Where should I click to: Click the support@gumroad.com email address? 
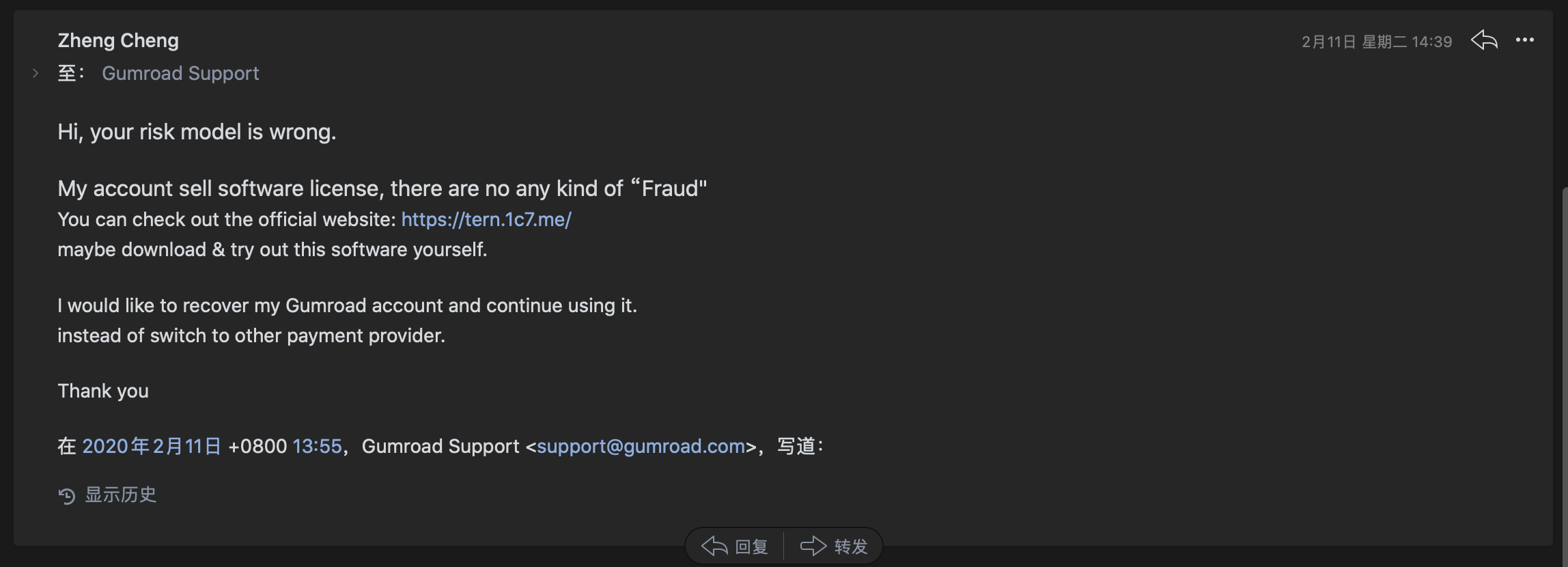coord(641,446)
